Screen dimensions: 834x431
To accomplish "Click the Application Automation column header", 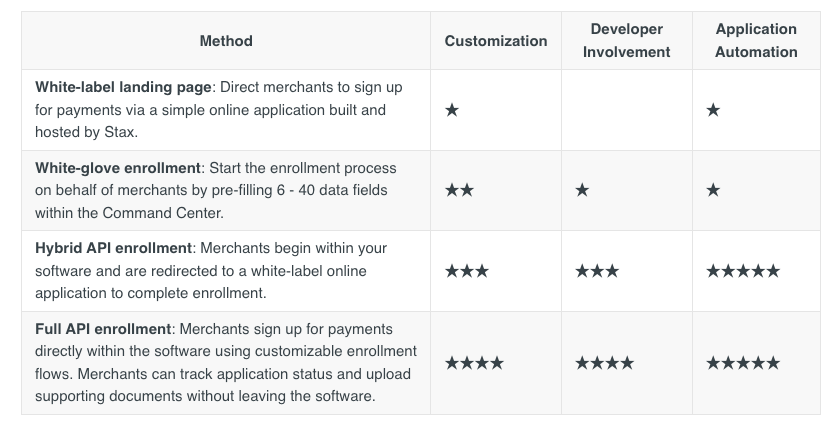I will click(756, 40).
